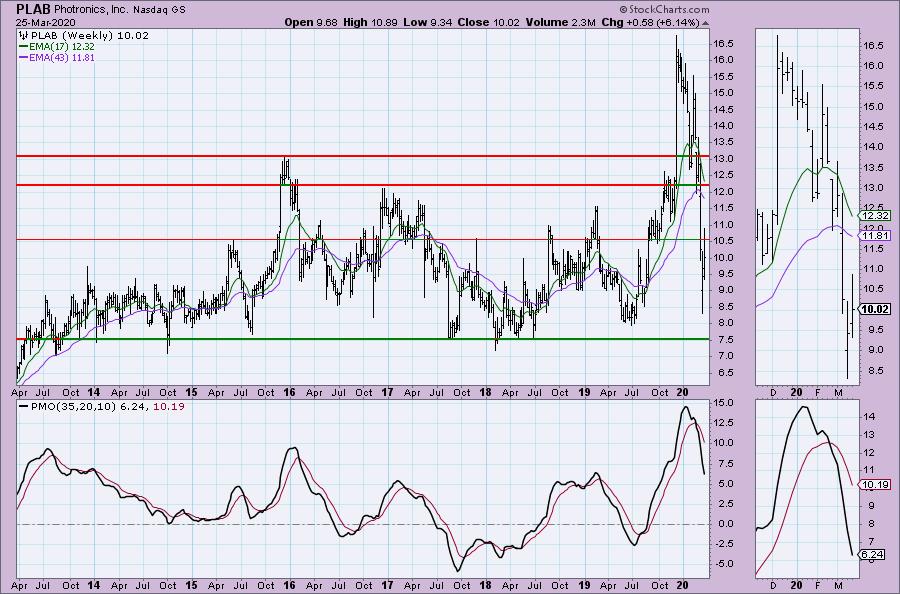Click the PLAB (Weekly) 10.02 legend entry

click(x=90, y=36)
